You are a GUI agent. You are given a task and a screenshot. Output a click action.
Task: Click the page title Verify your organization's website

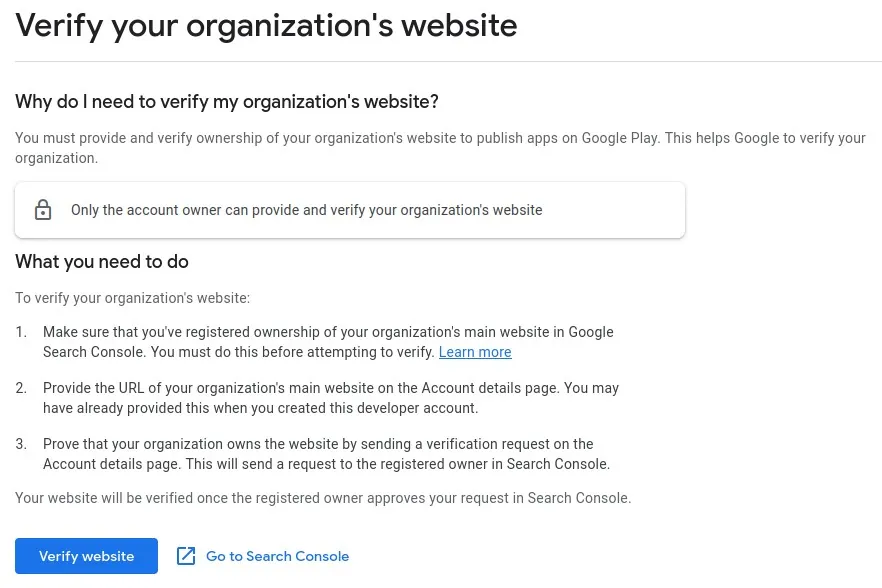pos(266,25)
